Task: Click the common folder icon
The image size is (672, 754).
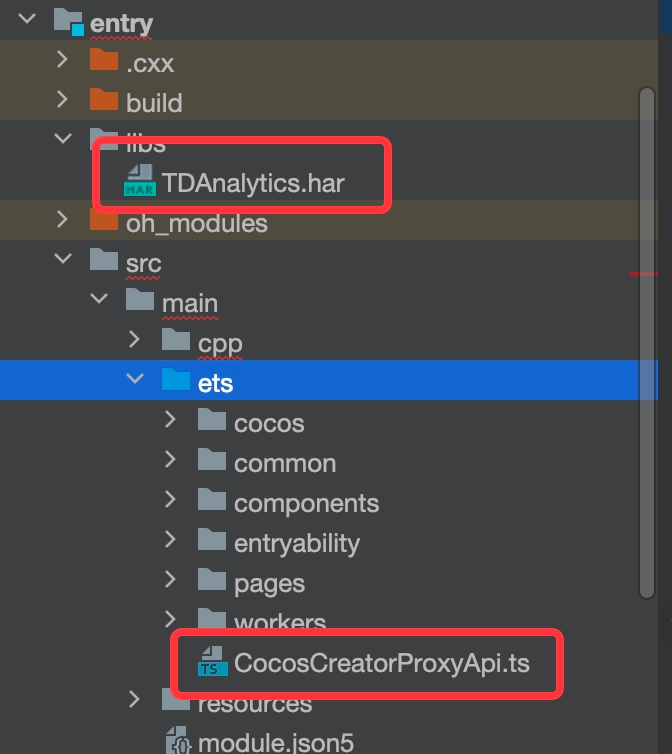Action: (x=212, y=459)
